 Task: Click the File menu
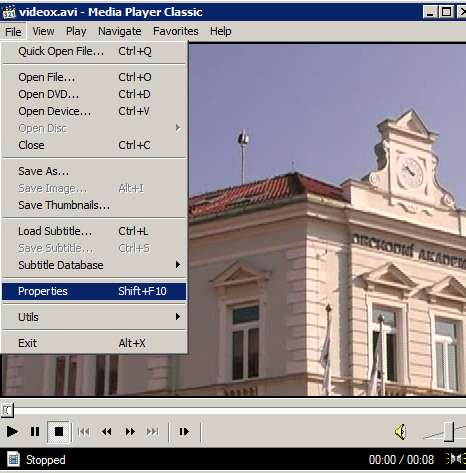tap(13, 32)
